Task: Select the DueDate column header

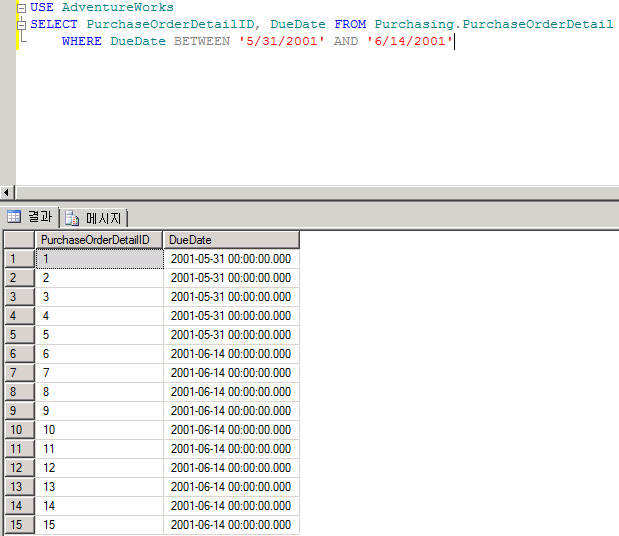Action: (231, 240)
